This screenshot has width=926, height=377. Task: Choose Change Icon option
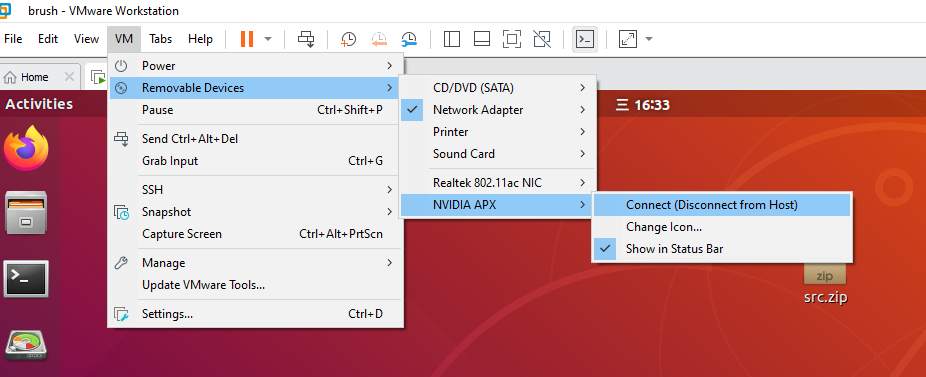[722, 227]
